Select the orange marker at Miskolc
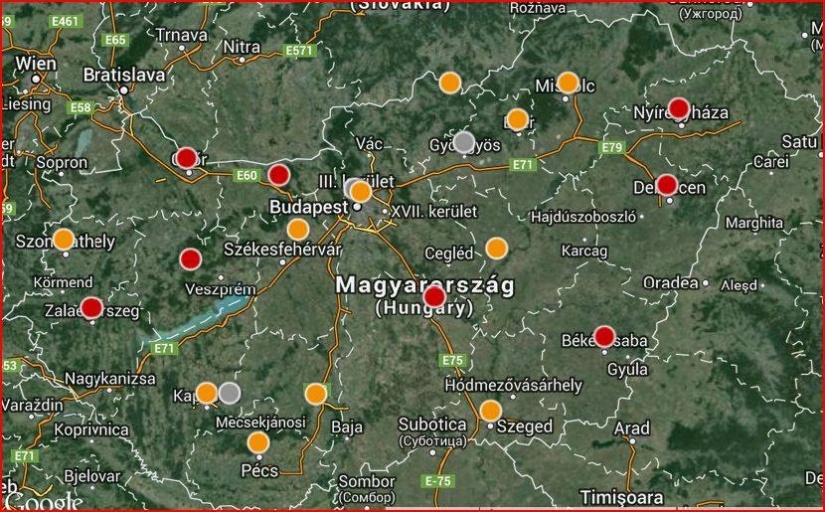Image resolution: width=825 pixels, height=512 pixels. click(x=568, y=83)
